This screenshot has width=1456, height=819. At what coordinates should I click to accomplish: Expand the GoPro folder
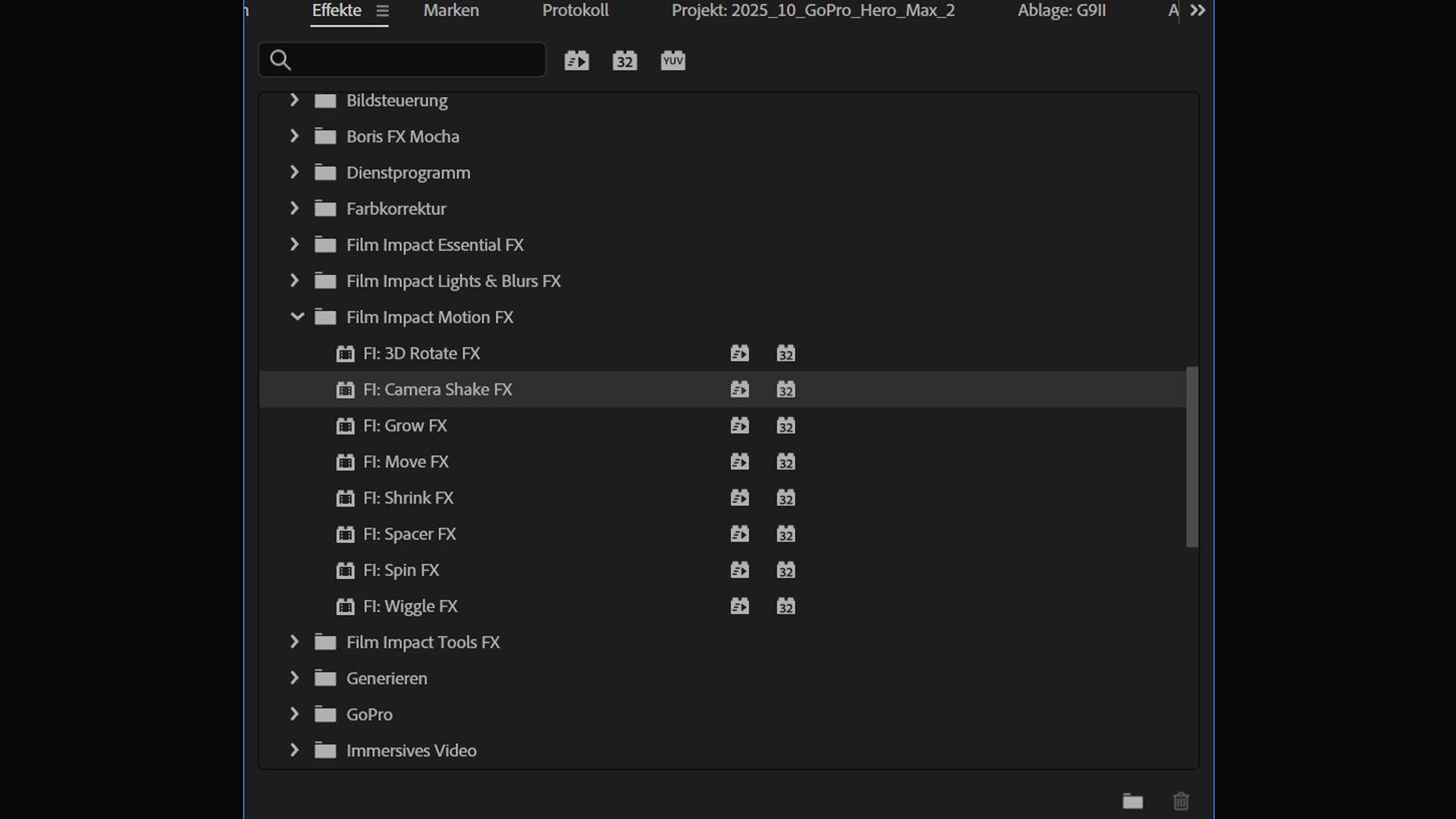(295, 714)
